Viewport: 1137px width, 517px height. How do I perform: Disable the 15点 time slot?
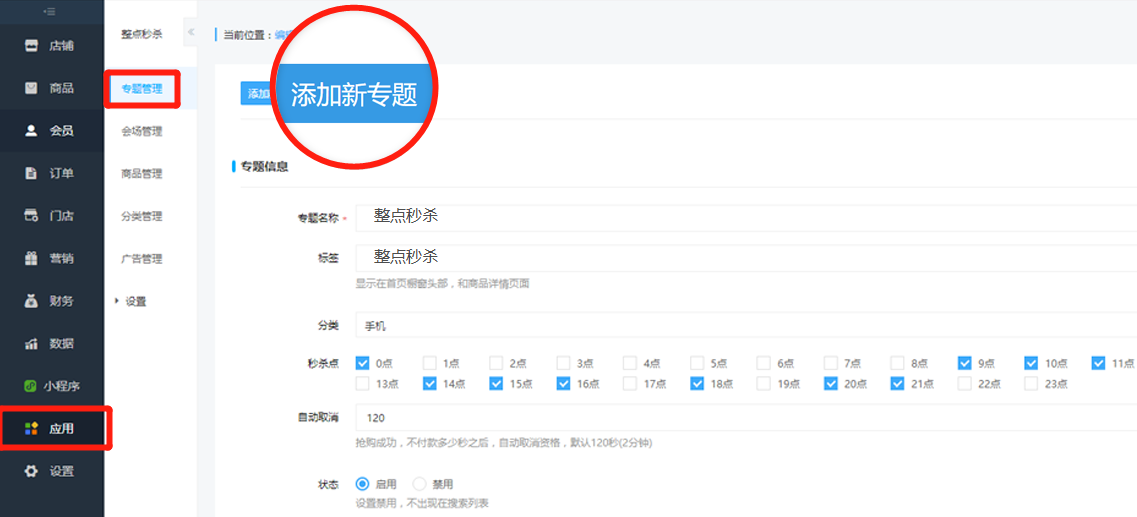[497, 384]
